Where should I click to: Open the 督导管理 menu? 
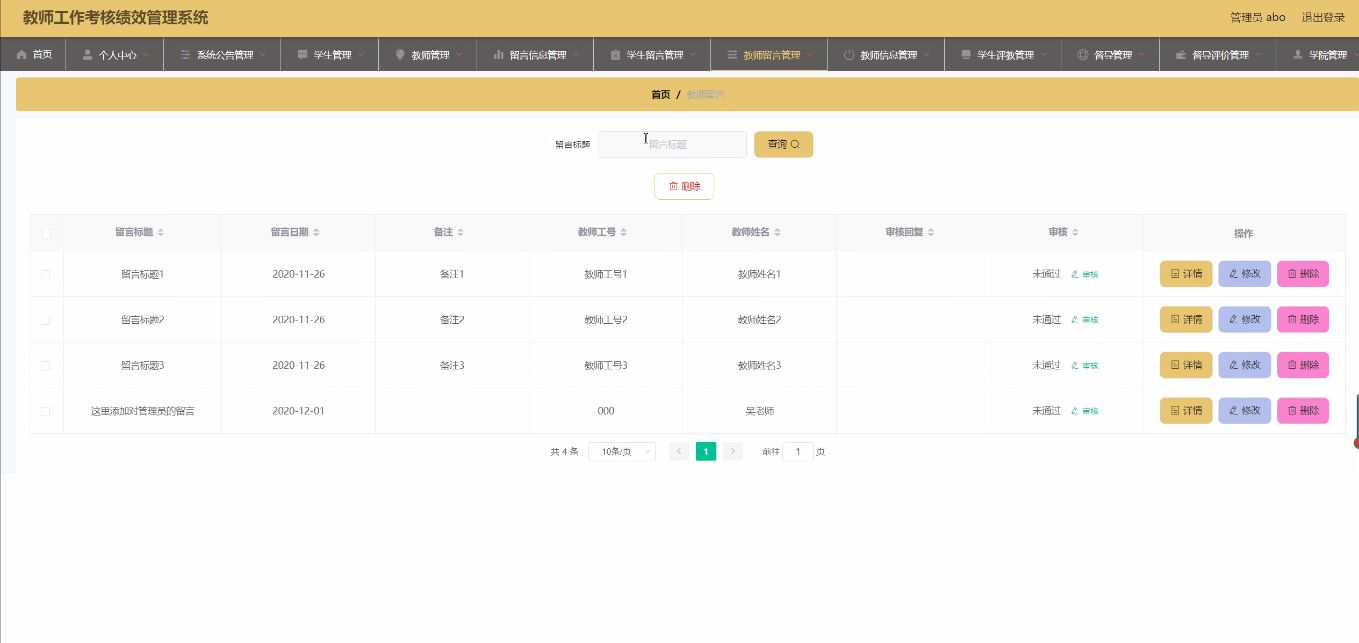pos(1110,55)
